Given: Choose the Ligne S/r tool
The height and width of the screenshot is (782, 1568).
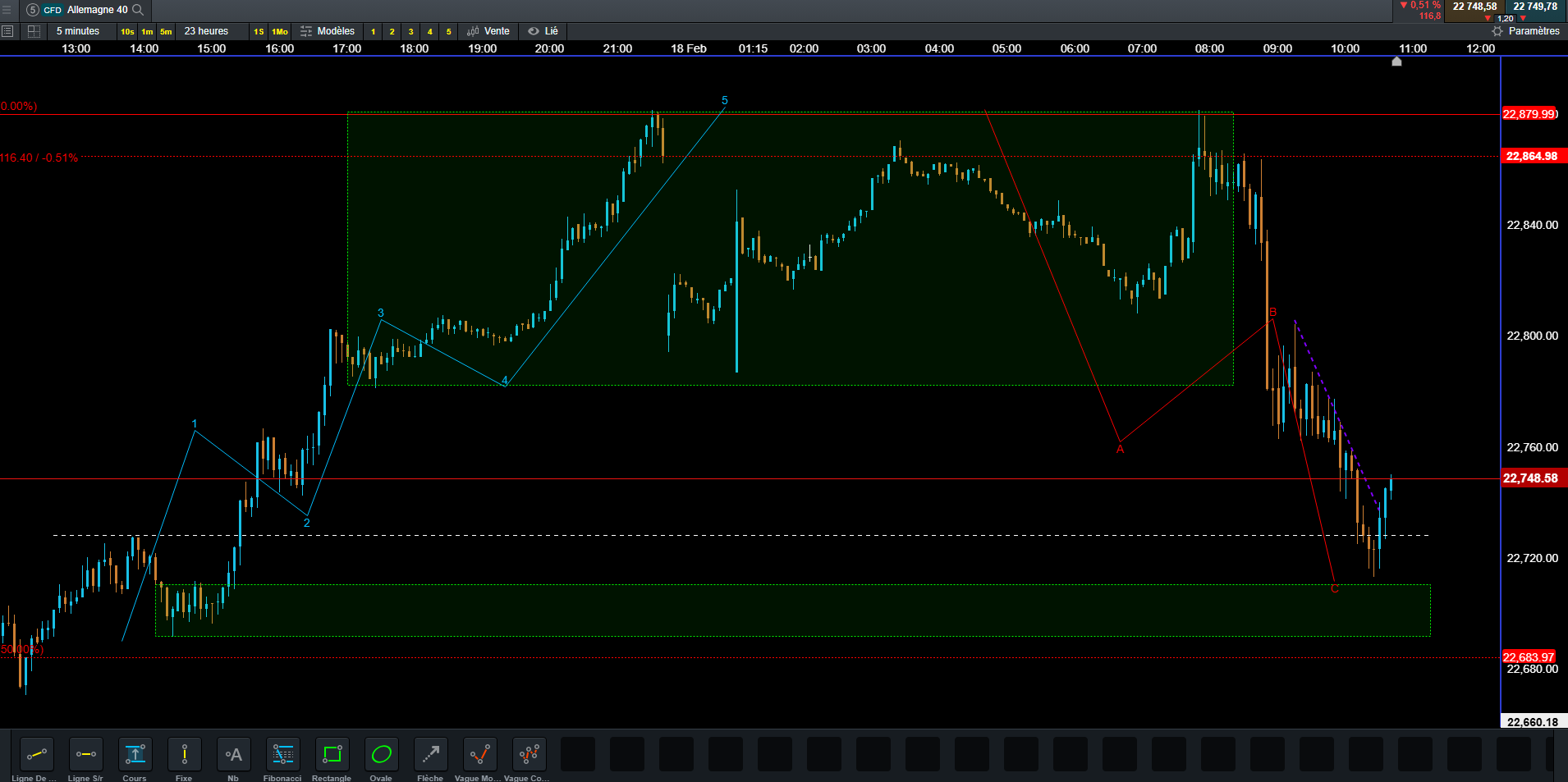Looking at the screenshot, I should (x=85, y=754).
